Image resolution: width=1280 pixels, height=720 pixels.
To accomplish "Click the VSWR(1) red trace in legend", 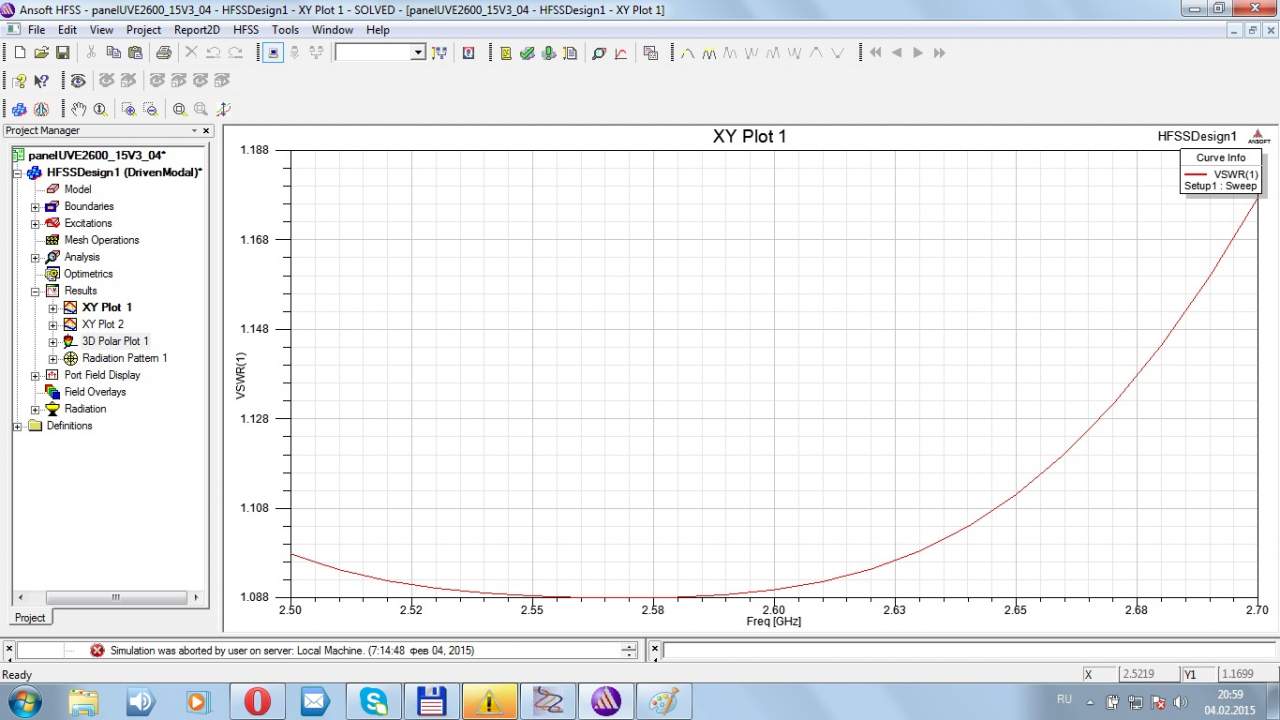I will point(1196,174).
